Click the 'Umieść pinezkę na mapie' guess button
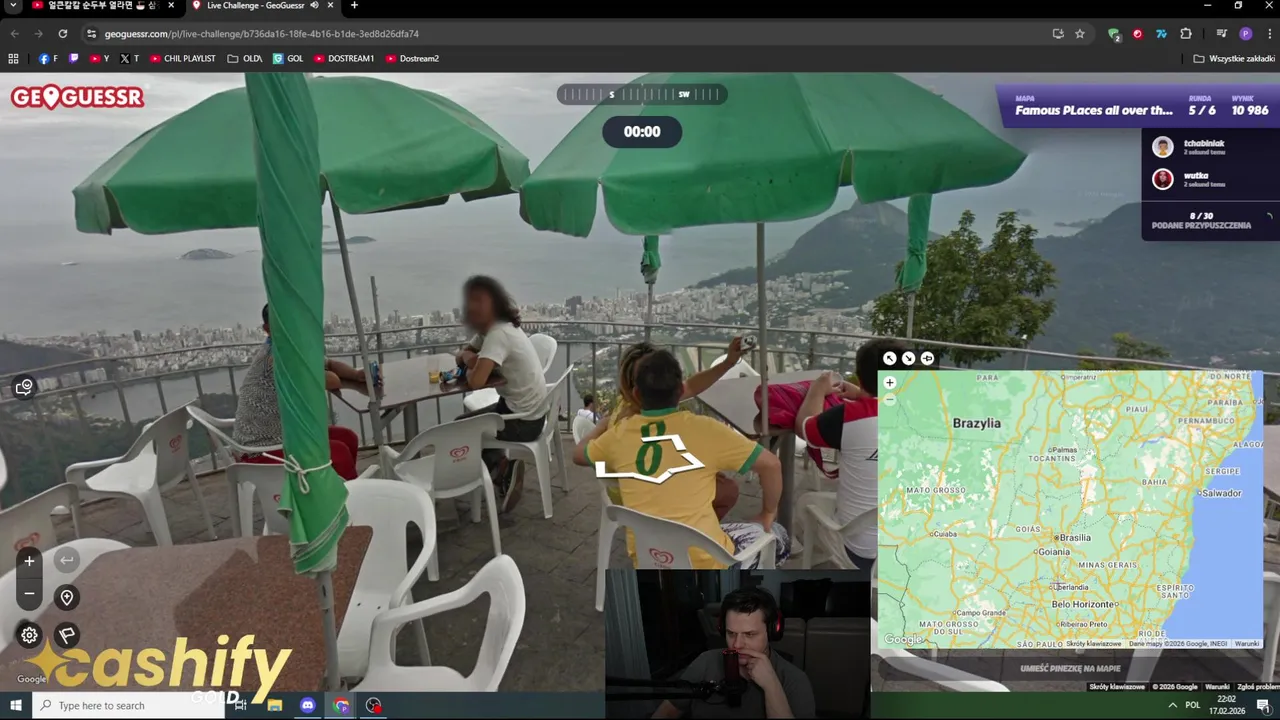This screenshot has width=1280, height=720. coord(1070,668)
